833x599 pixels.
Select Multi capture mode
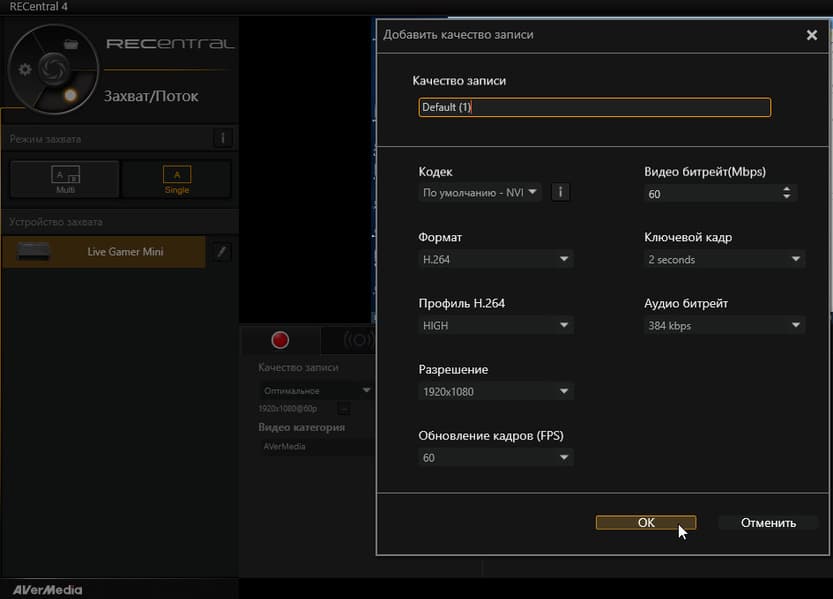tap(65, 179)
